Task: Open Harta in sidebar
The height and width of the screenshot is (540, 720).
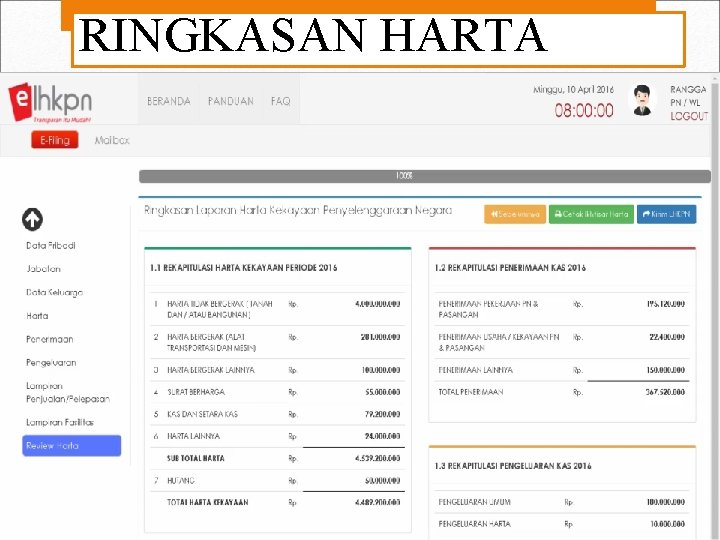Action: coord(37,316)
